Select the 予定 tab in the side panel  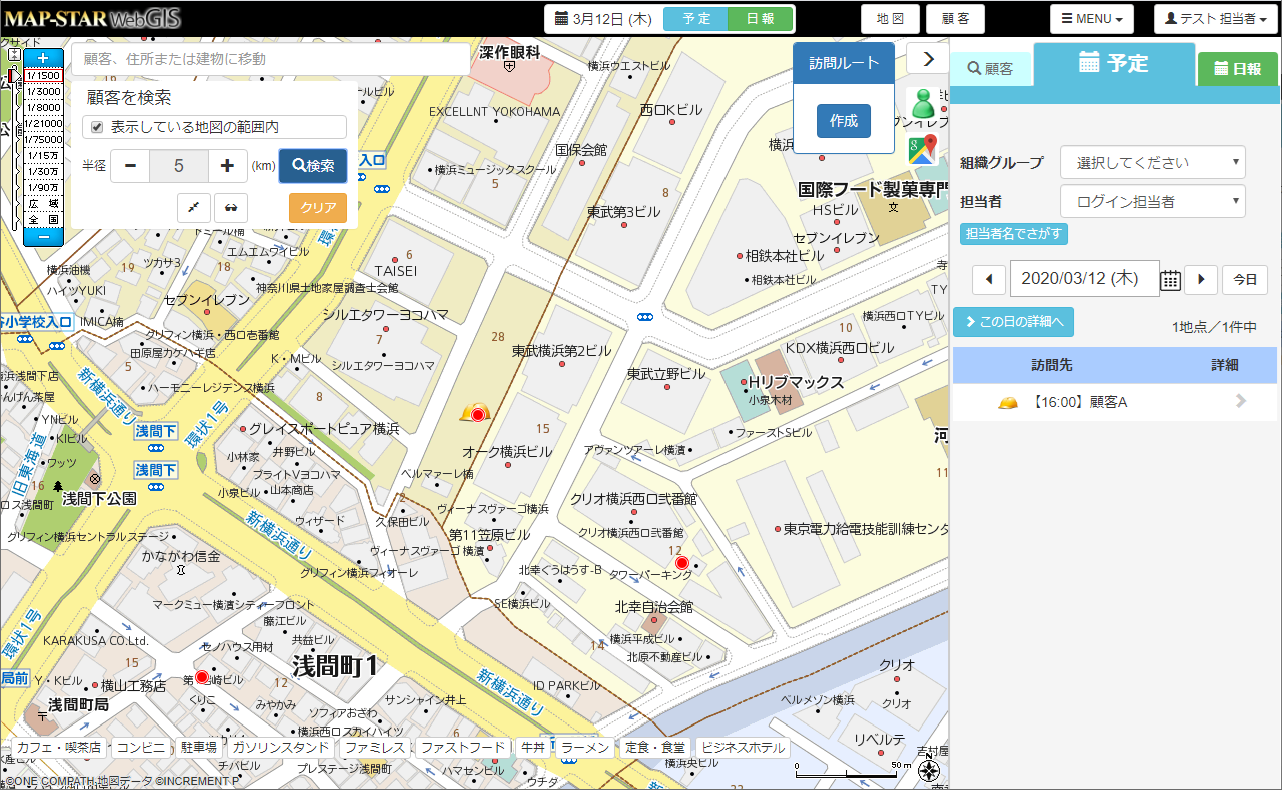point(1114,64)
